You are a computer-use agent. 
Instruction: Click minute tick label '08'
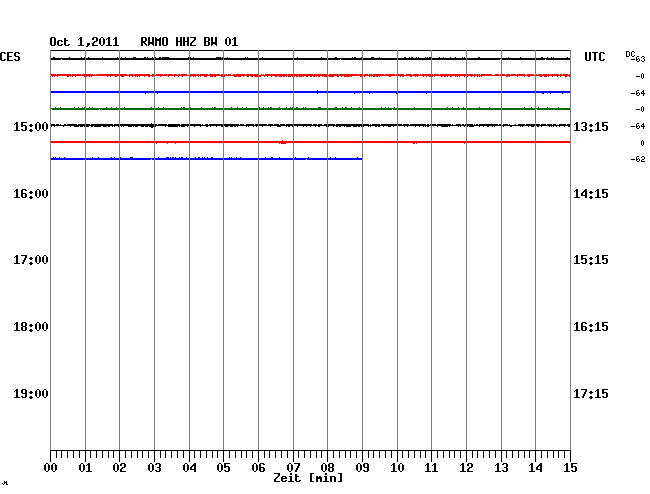pos(327,468)
